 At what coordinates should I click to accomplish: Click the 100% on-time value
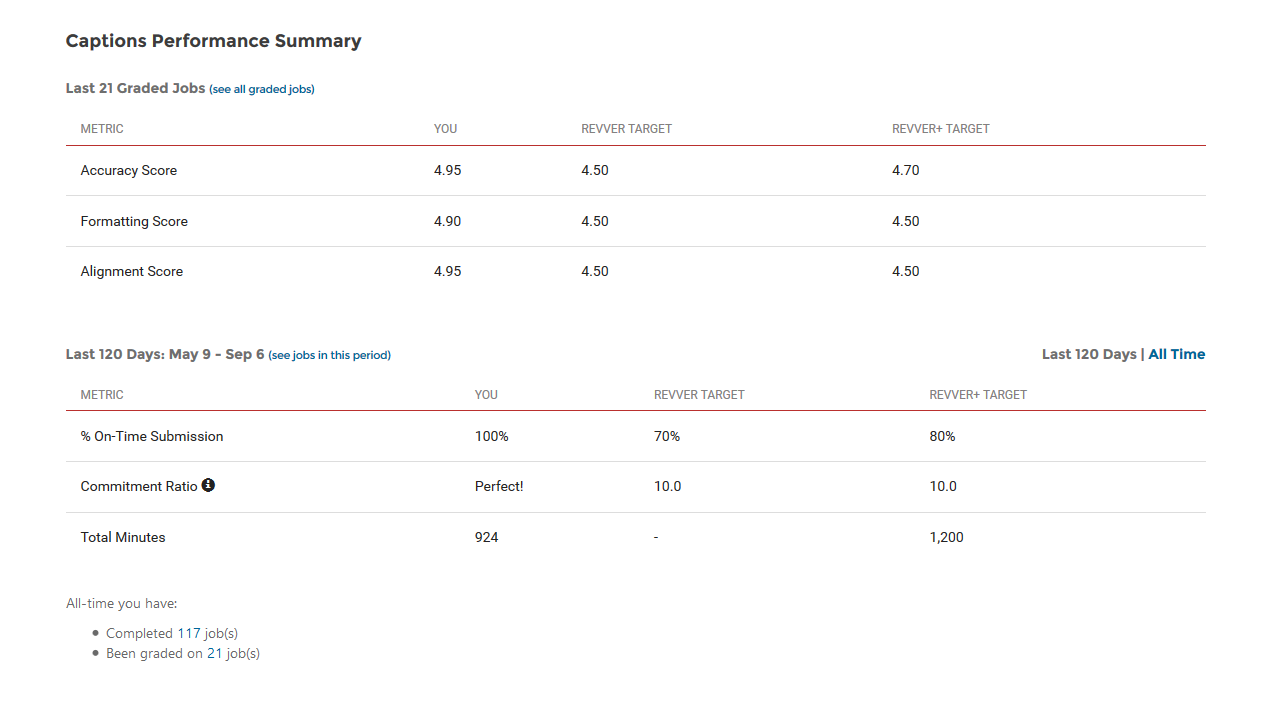point(492,436)
